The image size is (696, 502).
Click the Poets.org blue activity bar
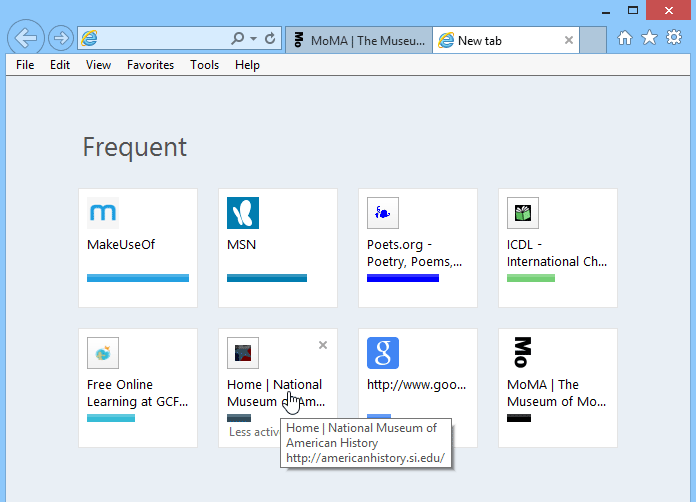click(403, 278)
